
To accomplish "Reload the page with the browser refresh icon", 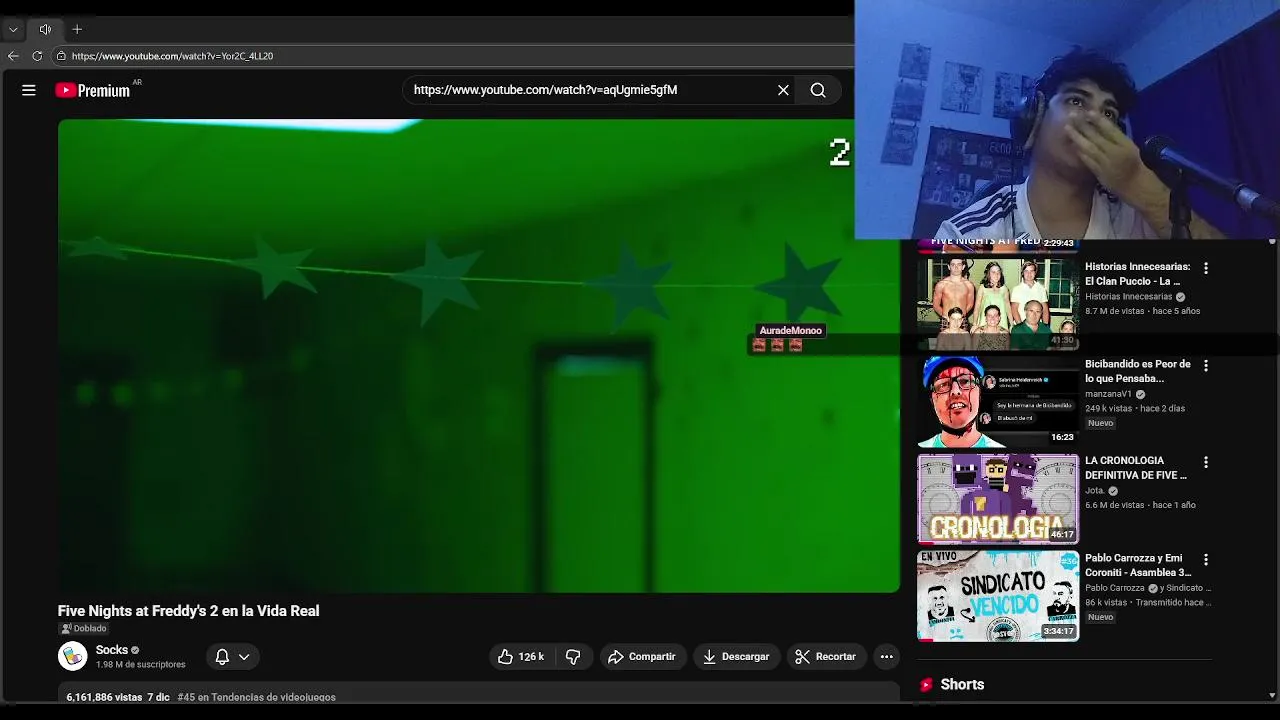I will (x=37, y=56).
